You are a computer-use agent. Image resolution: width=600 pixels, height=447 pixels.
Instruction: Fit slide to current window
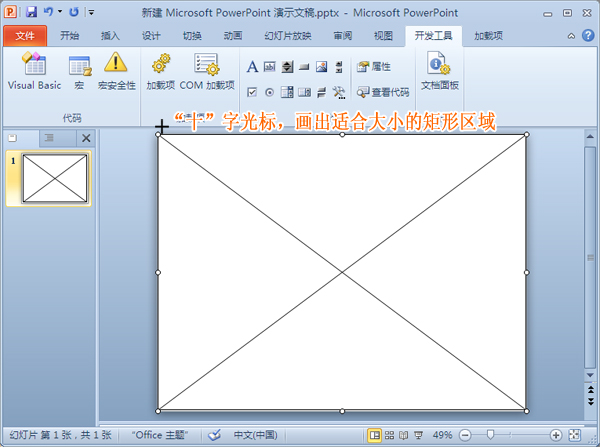click(x=574, y=435)
